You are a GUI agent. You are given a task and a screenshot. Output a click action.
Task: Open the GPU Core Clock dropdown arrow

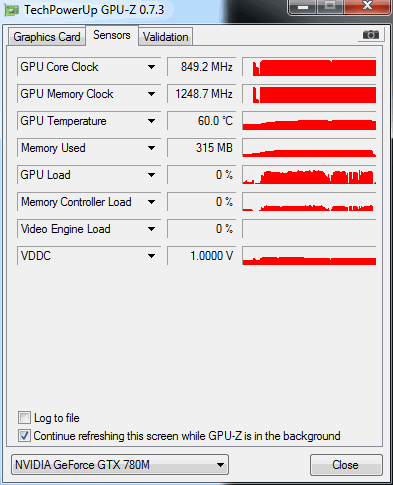click(x=151, y=67)
